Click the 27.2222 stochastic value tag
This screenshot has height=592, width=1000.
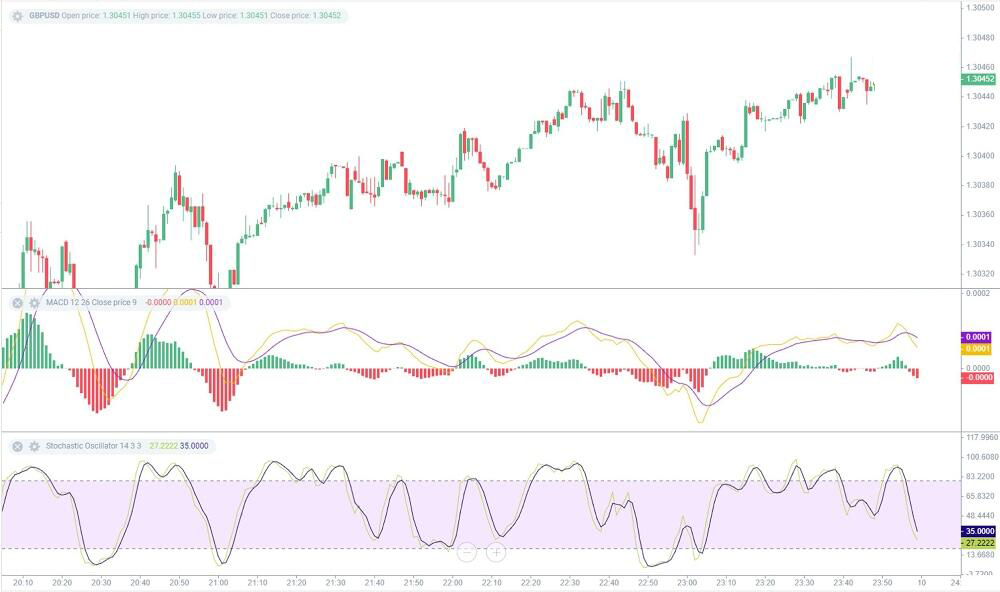click(975, 543)
